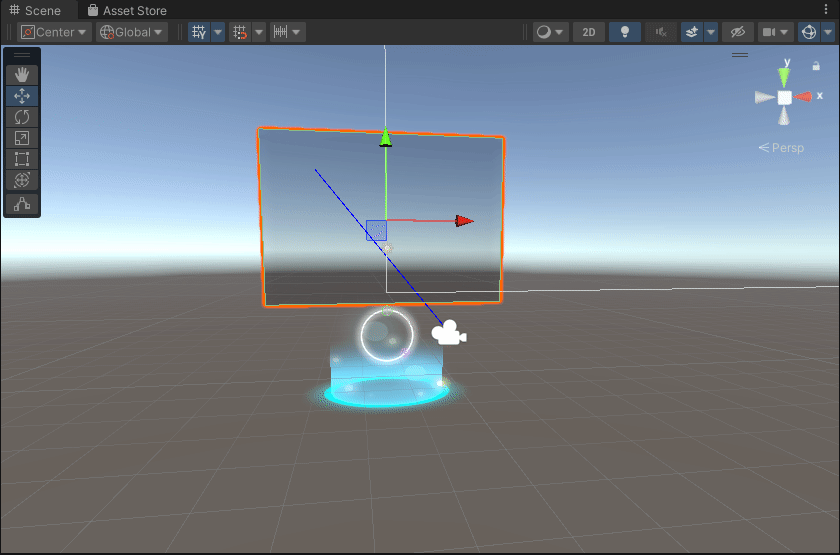
Task: Select the Rotate tool
Action: pos(22,117)
